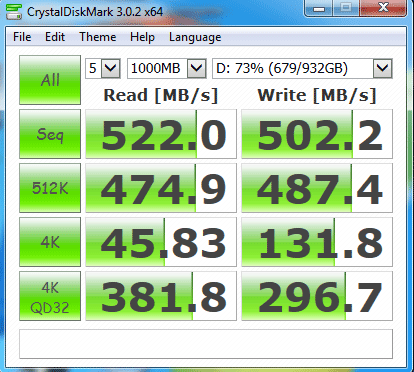Start the 512K test
The height and width of the screenshot is (372, 414).
pyautogui.click(x=50, y=188)
